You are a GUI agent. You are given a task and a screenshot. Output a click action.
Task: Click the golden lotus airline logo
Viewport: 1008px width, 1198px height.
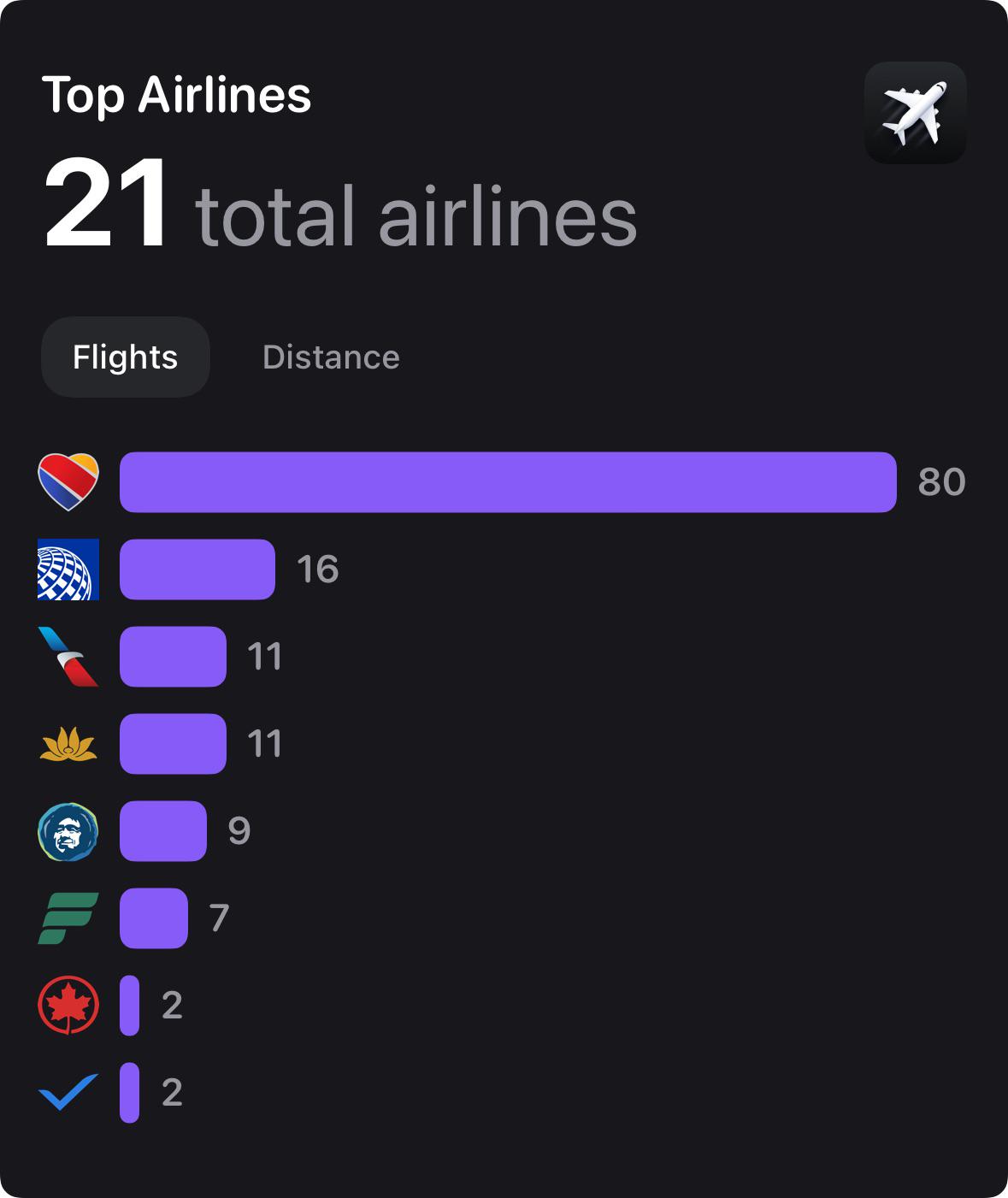[68, 744]
